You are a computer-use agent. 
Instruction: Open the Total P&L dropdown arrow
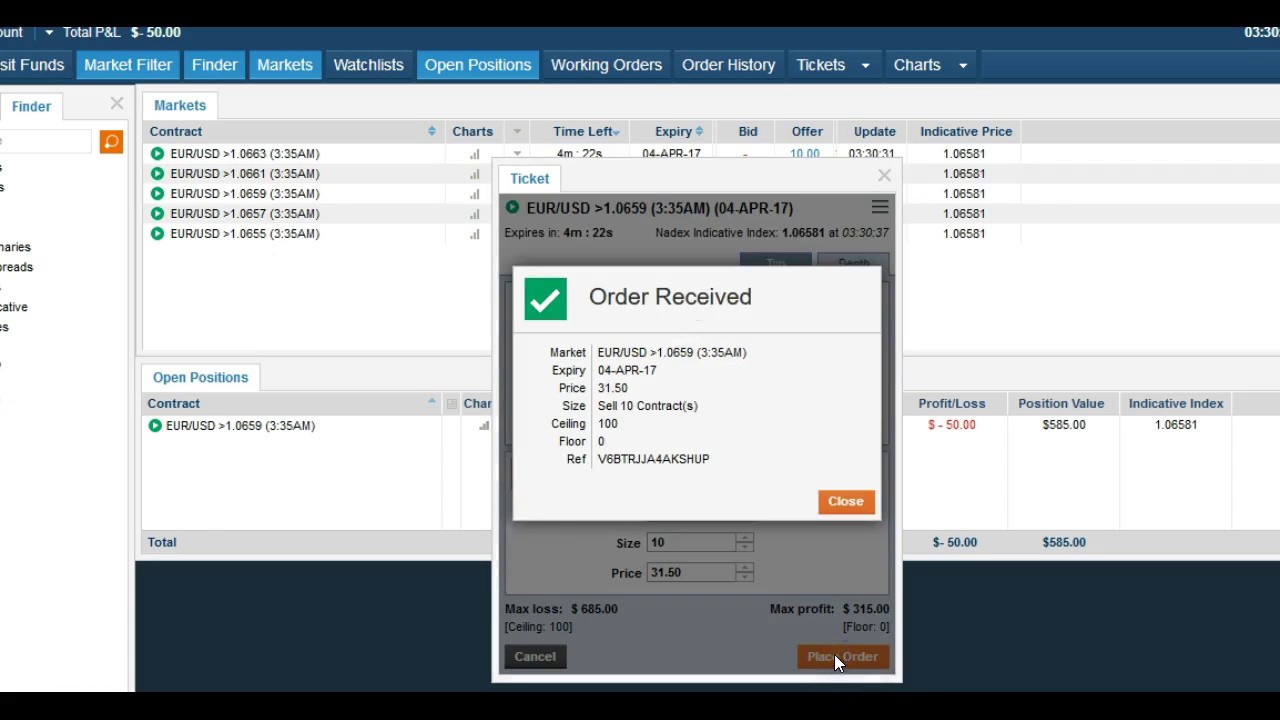click(48, 32)
